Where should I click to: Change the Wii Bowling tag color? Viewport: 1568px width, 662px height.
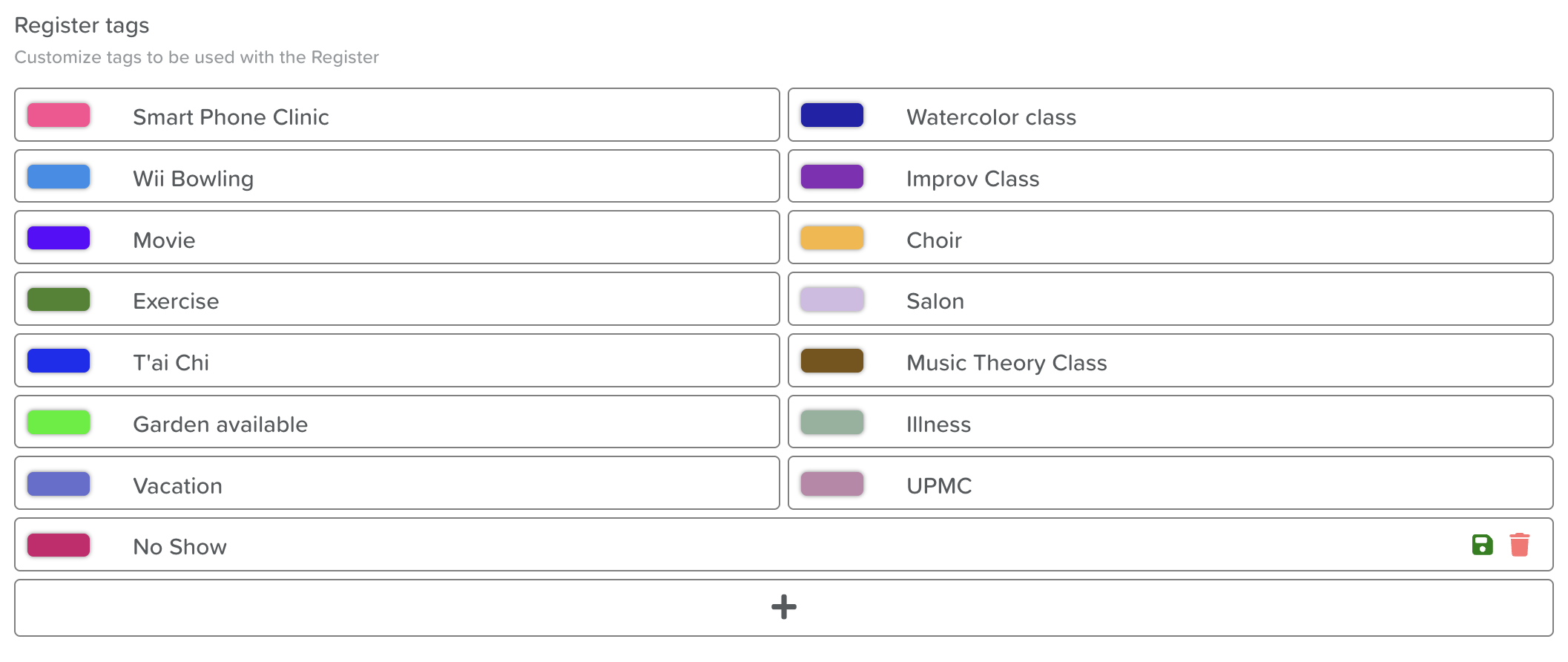(59, 177)
